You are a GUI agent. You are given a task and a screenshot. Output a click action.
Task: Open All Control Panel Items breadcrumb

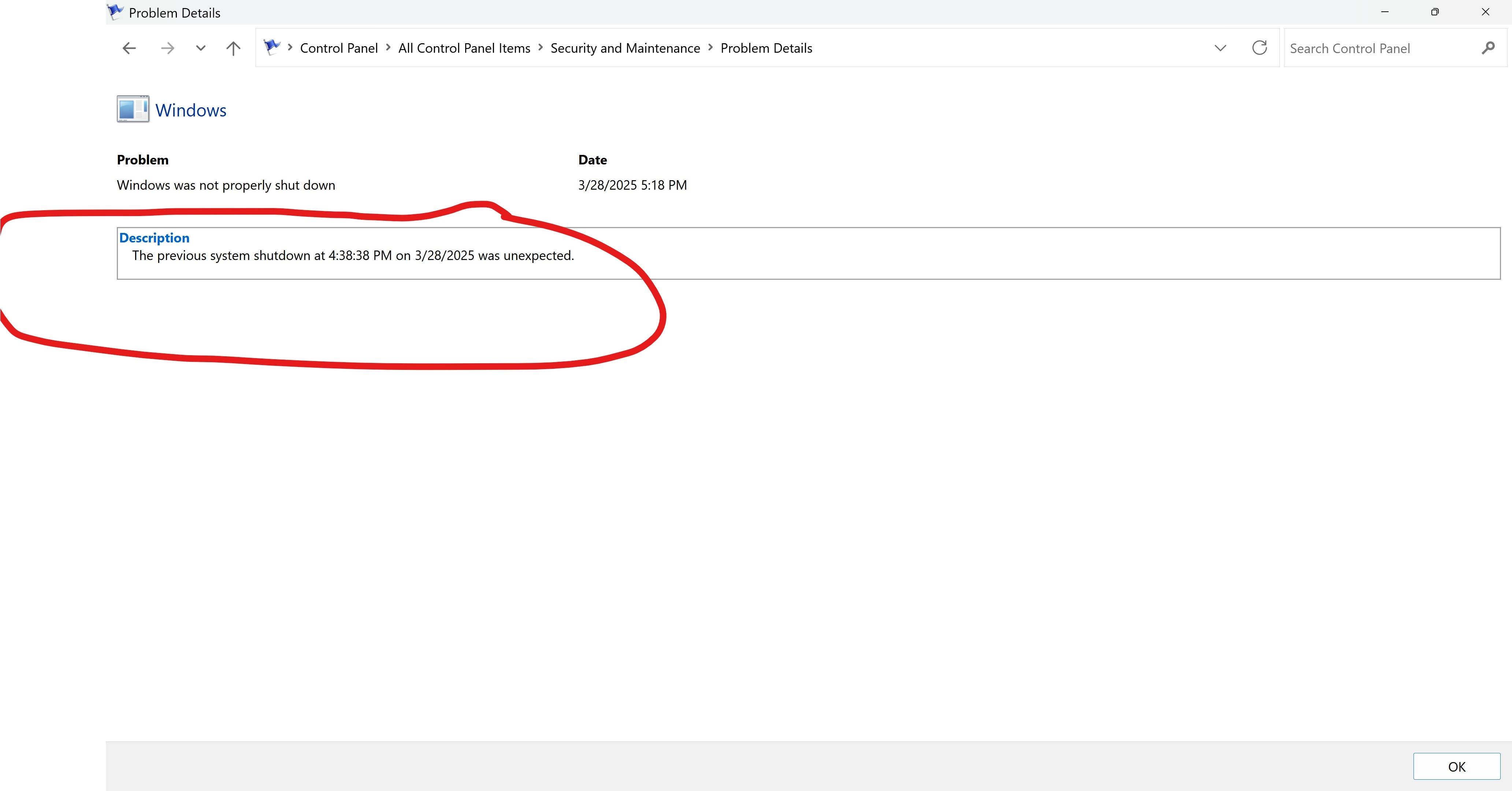pyautogui.click(x=464, y=48)
